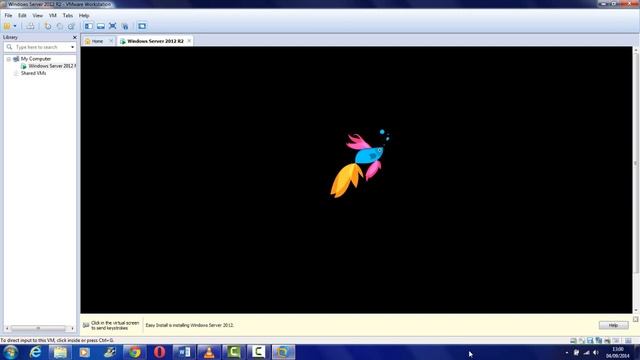Toggle the console view toolbar icon

click(142, 26)
